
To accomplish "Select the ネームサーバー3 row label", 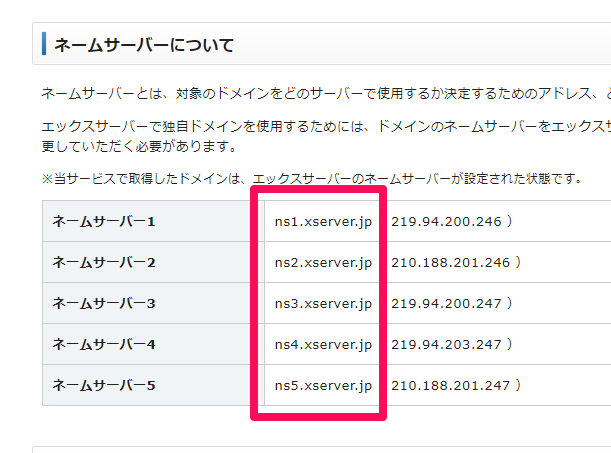I will point(104,303).
